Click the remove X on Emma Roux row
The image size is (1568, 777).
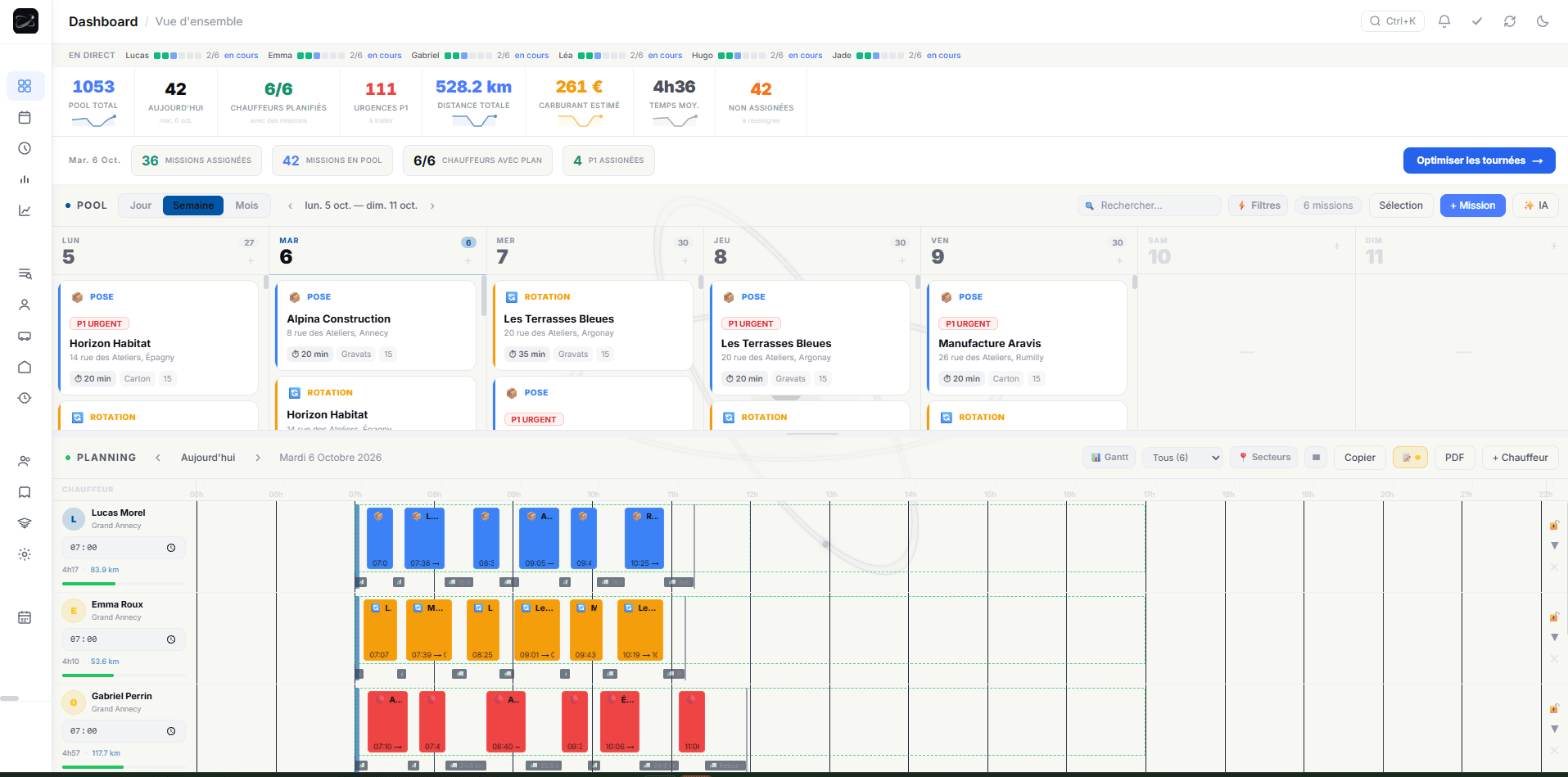pos(1554,659)
